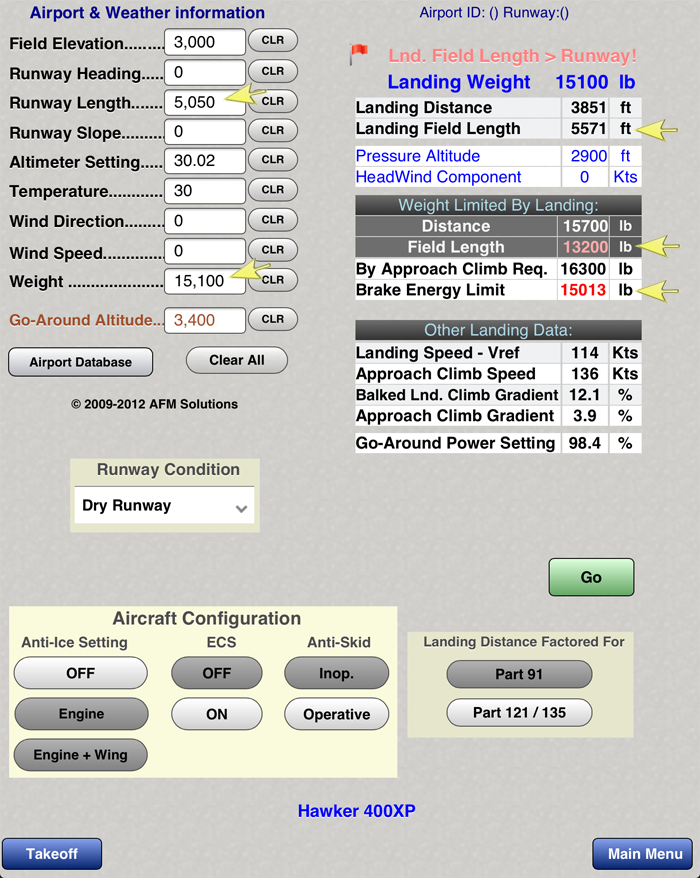The width and height of the screenshot is (700, 878).
Task: Edit the Runway Heading input field
Action: (205, 72)
